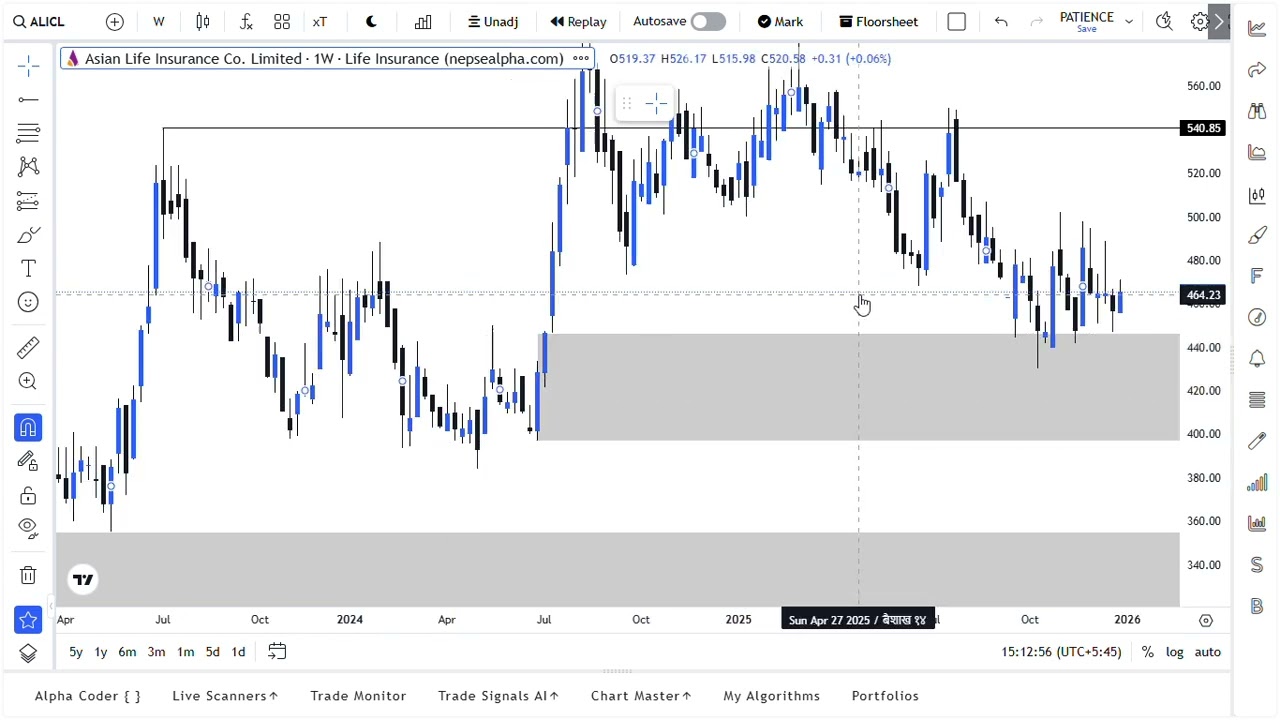Select the crosshair cursor tool
Viewport: 1280px width, 720px height.
[x=28, y=66]
